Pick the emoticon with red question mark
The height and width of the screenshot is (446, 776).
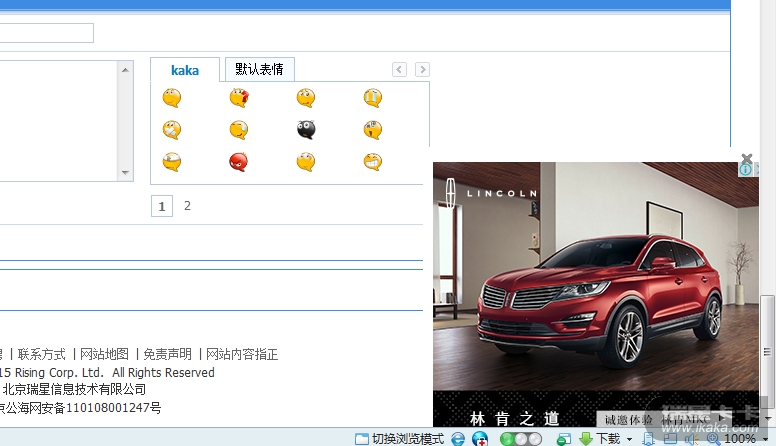pos(239,98)
